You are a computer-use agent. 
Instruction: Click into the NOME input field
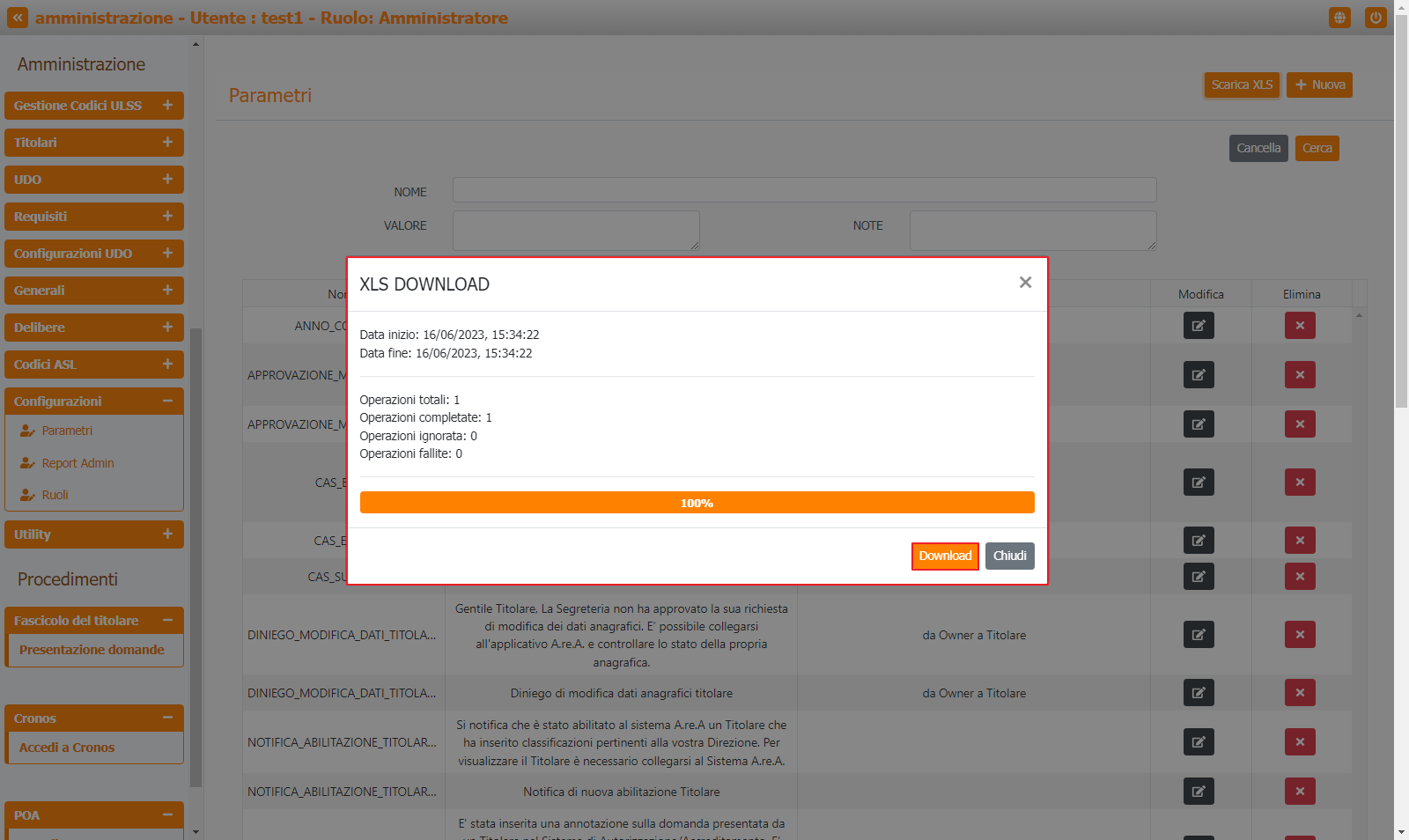click(804, 190)
